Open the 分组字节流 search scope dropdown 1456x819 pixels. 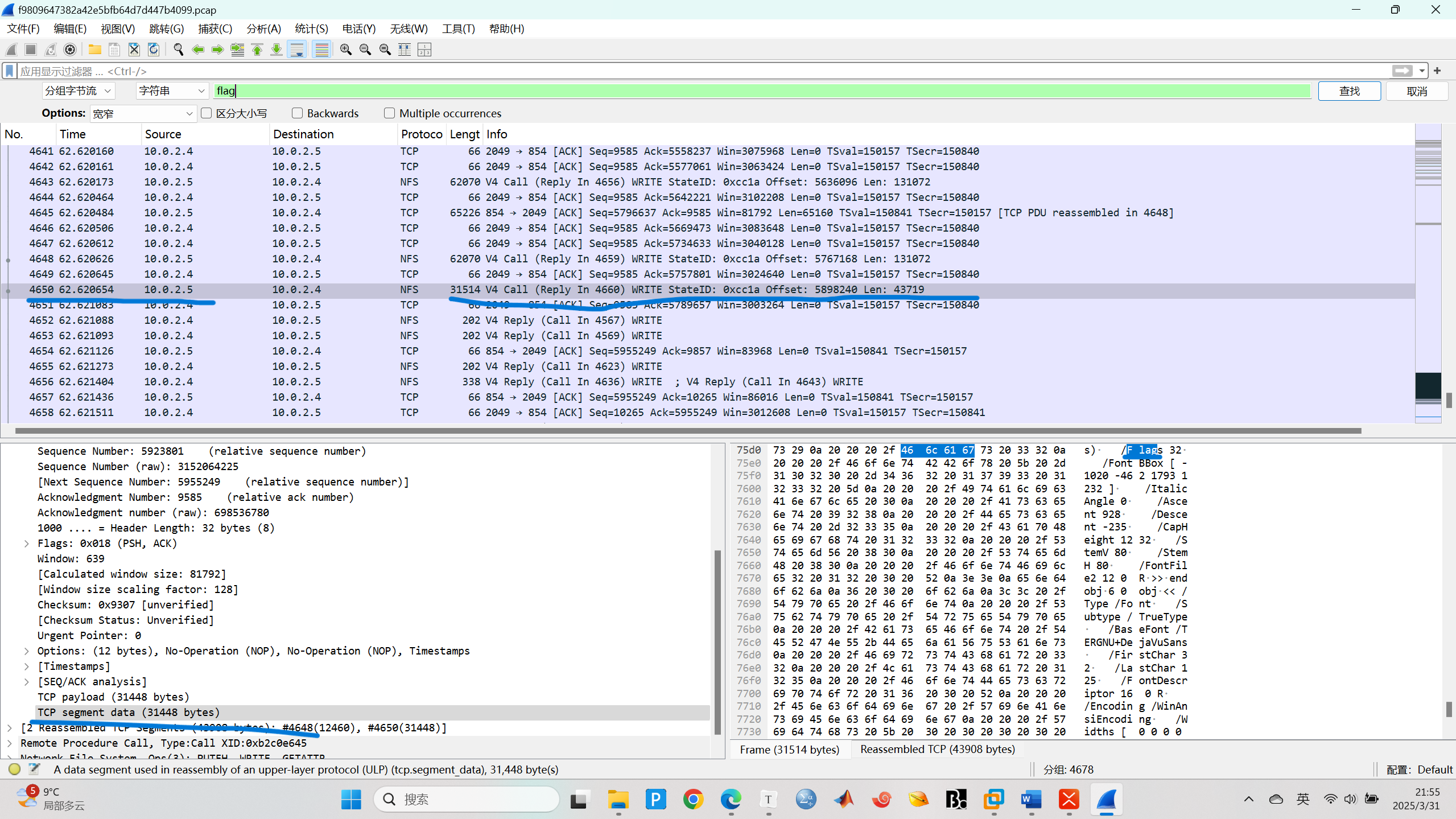coord(79,91)
